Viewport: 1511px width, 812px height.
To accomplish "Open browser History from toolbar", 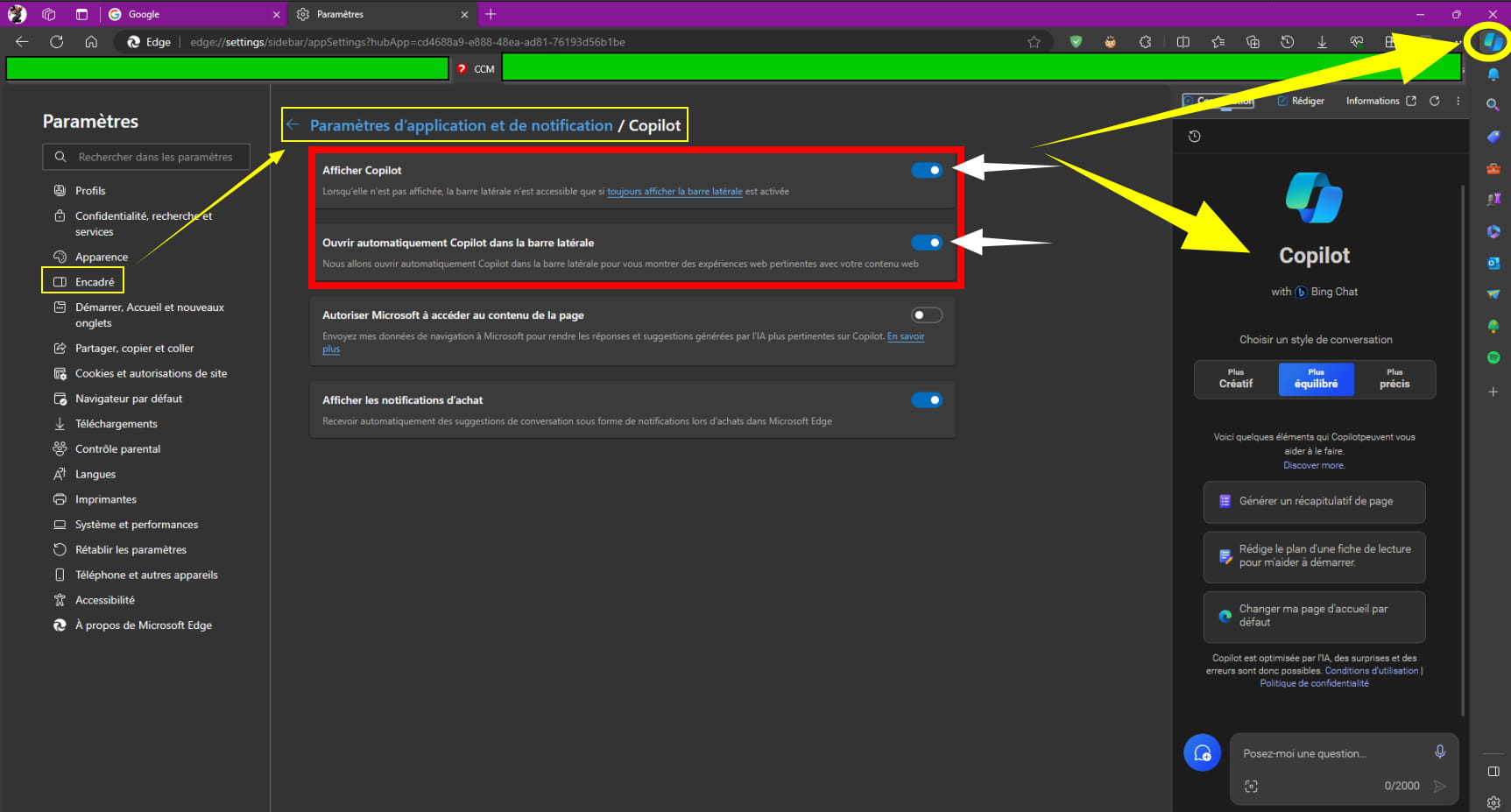I will [x=1287, y=42].
